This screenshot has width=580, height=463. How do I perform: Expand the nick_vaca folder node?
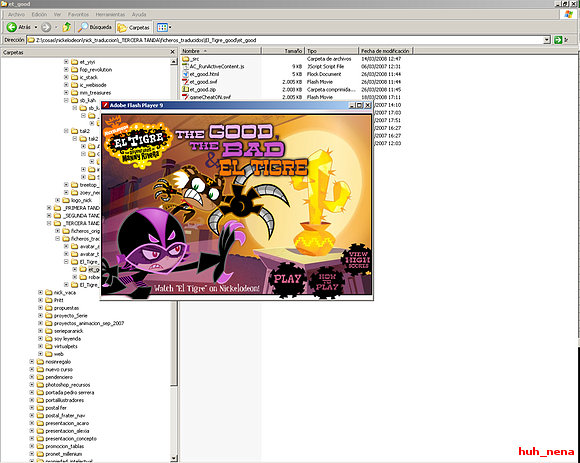(x=40, y=293)
